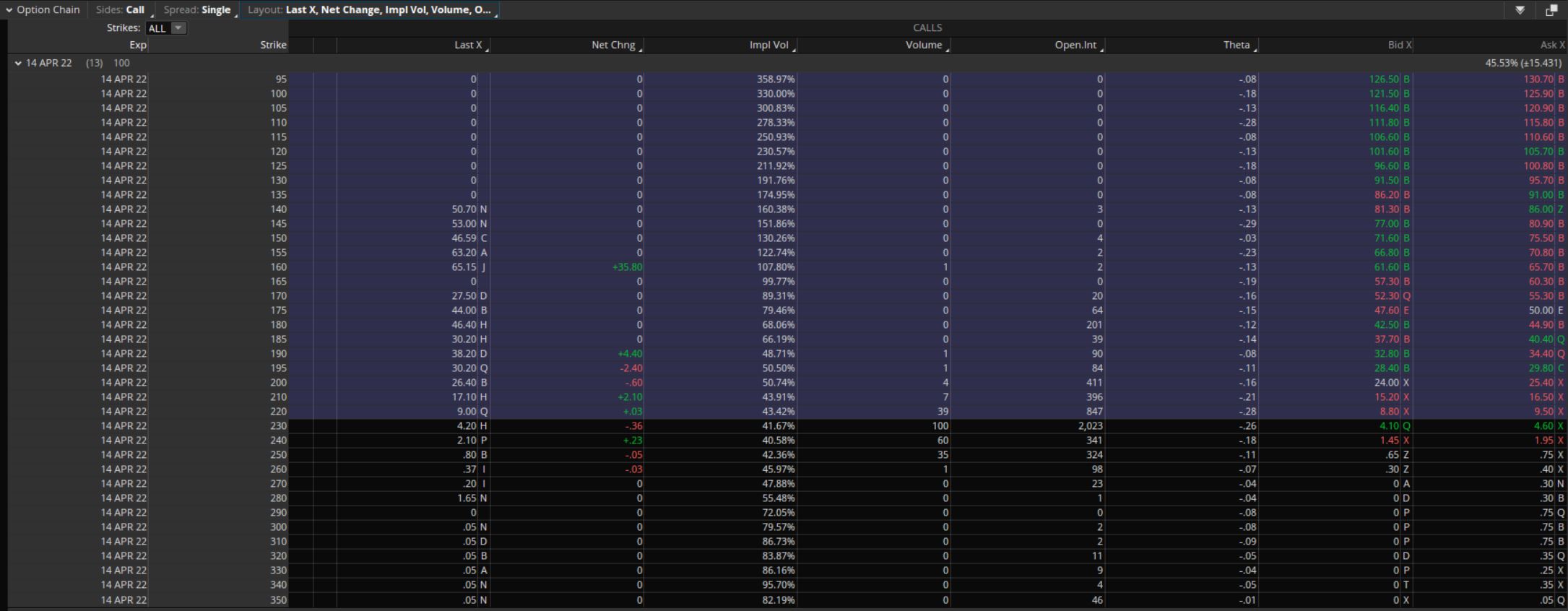Click ask 1.95 on the 240 strike
Screen dimensions: 1568x611
[1543, 441]
